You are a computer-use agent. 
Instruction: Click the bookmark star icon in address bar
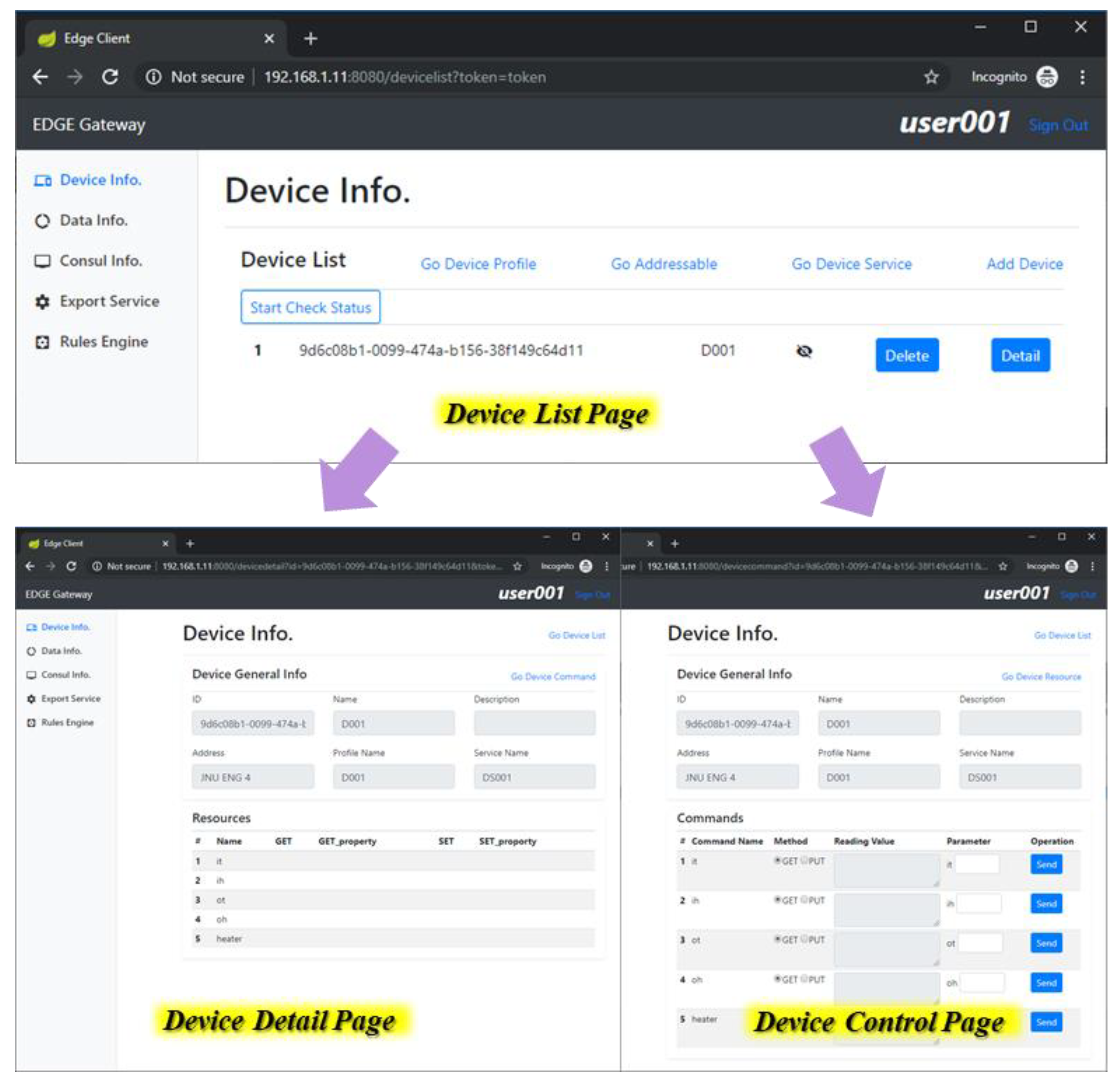click(x=931, y=77)
